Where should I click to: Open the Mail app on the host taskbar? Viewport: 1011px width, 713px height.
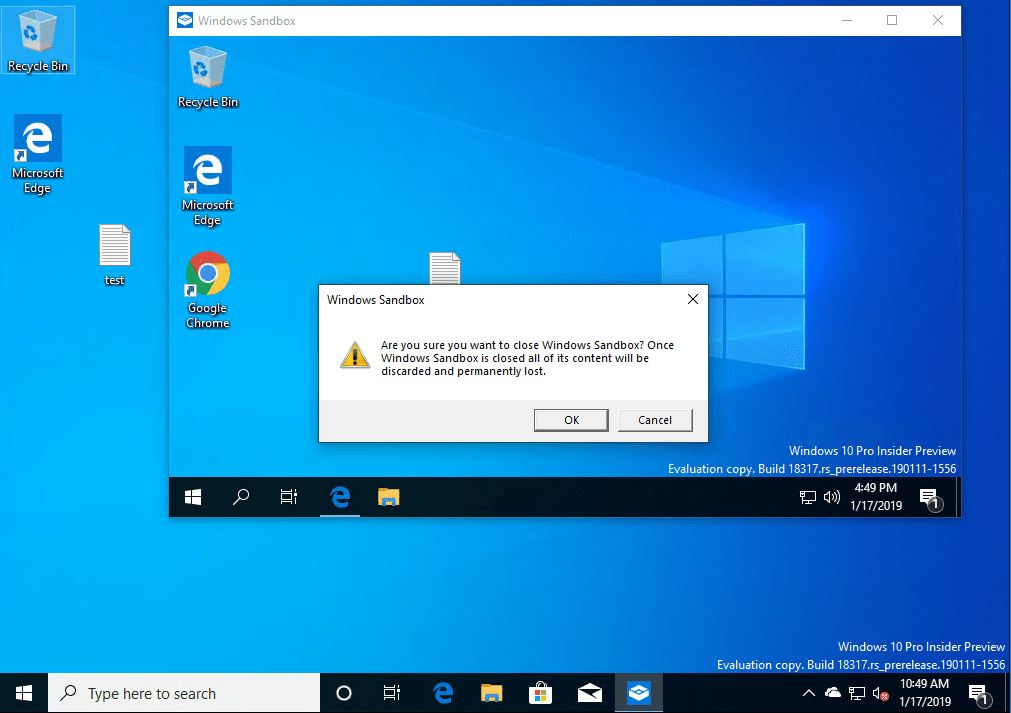(x=589, y=692)
